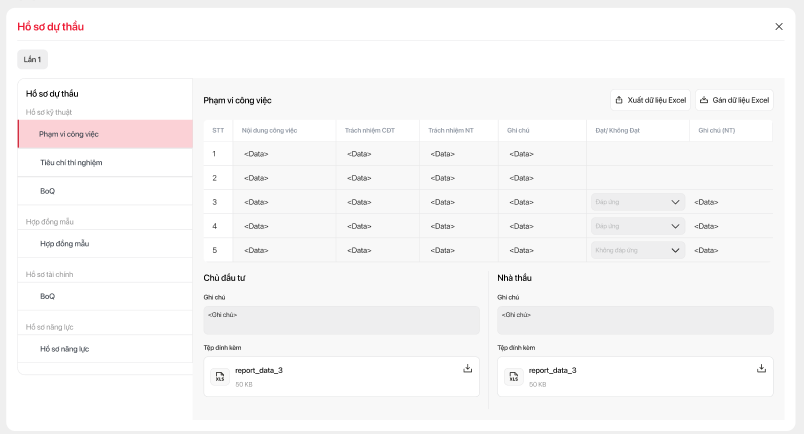Select Phạm vi công việc in sidebar

point(105,134)
